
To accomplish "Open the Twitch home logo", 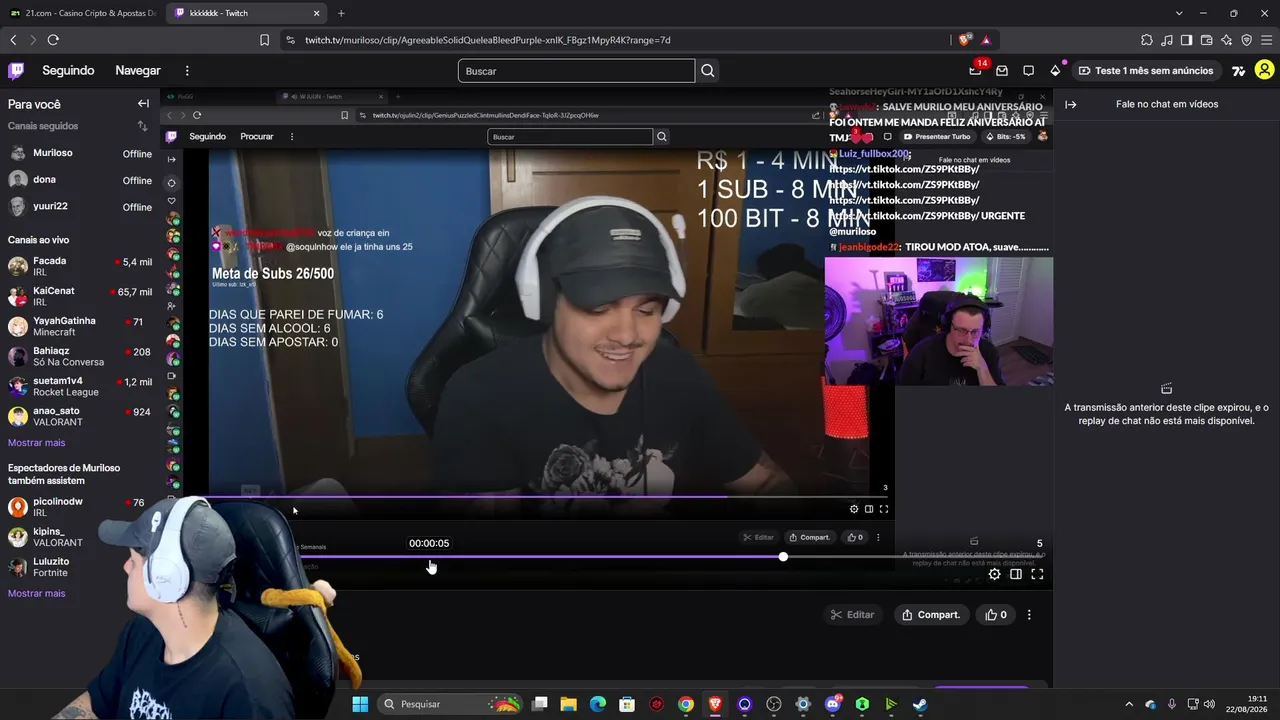I will (16, 71).
